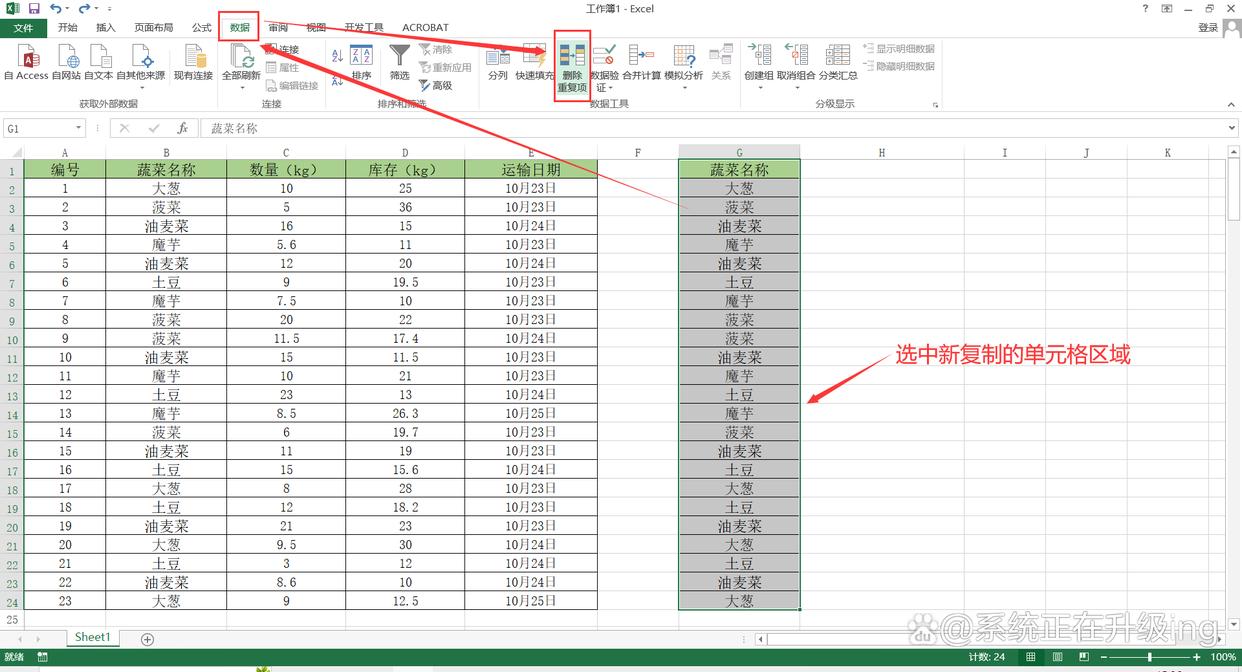Image resolution: width=1242 pixels, height=672 pixels.
Task: Click the zoom slider handle
Action: (1150, 657)
